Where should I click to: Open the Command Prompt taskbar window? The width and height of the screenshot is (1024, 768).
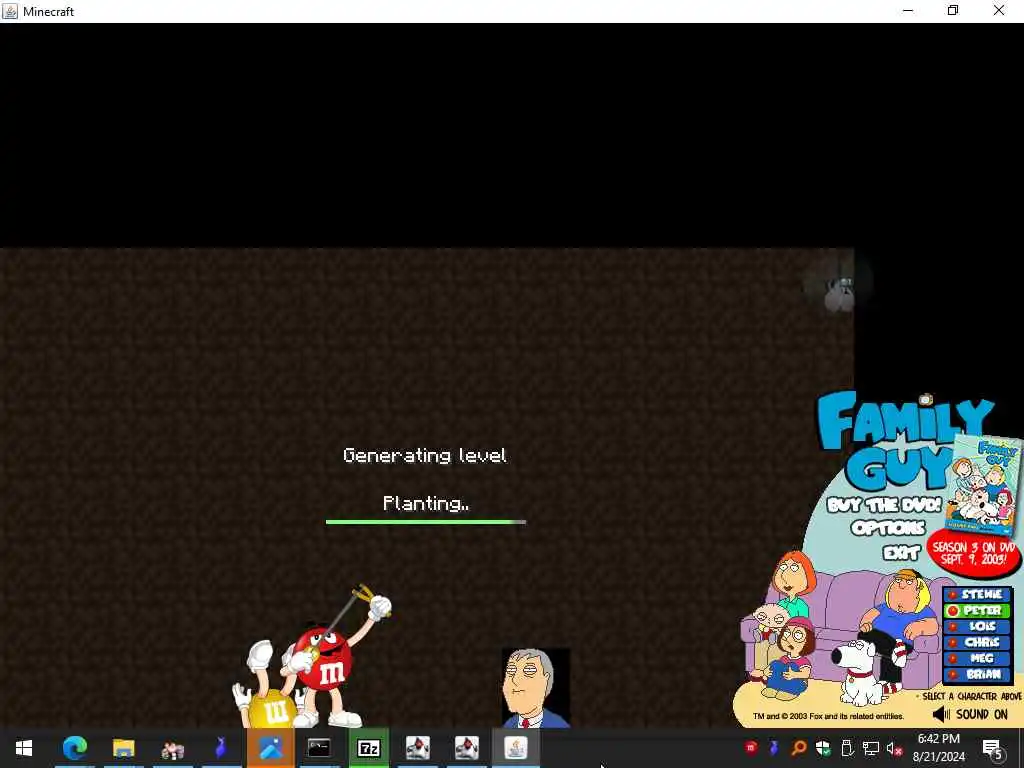(x=319, y=748)
